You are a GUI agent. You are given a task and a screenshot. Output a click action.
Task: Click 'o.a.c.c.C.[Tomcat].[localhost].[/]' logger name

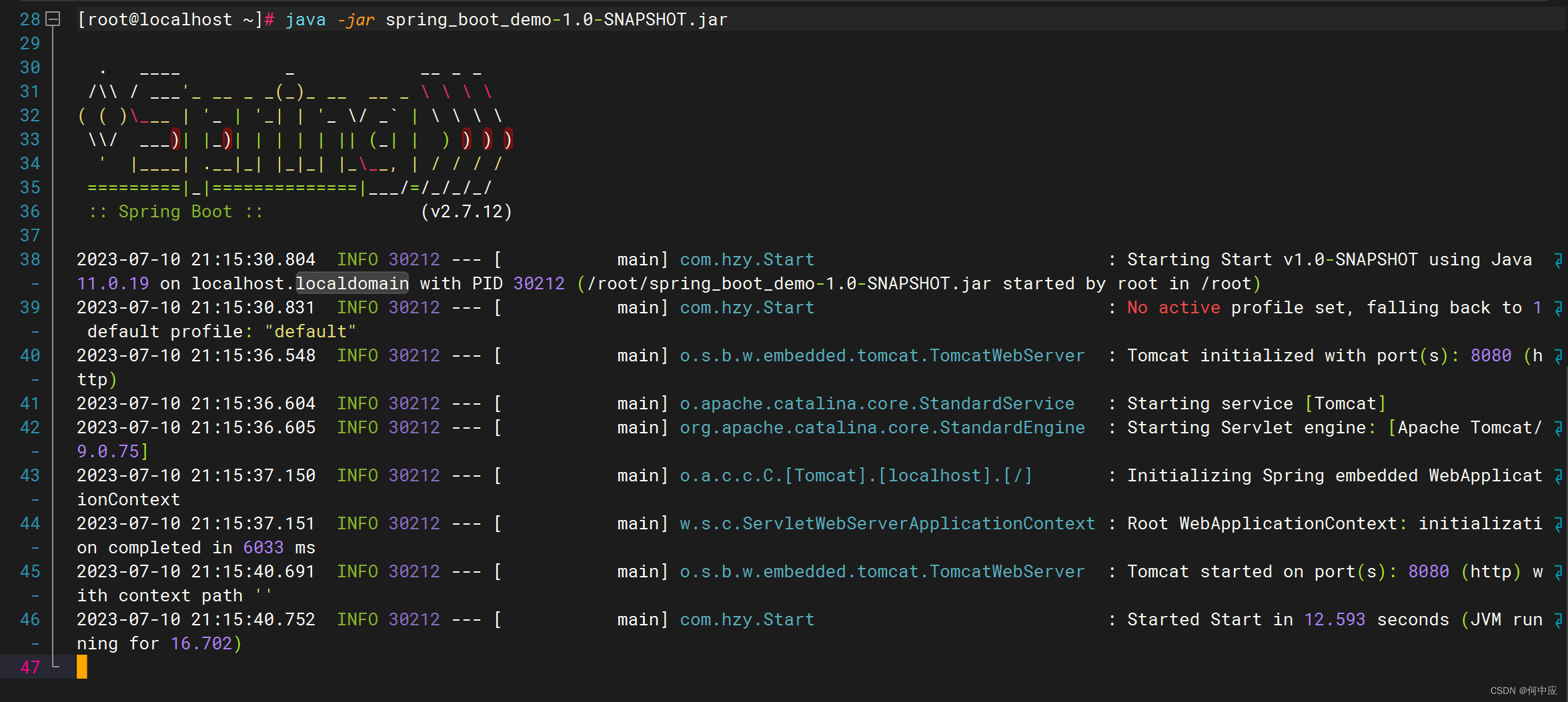point(856,475)
